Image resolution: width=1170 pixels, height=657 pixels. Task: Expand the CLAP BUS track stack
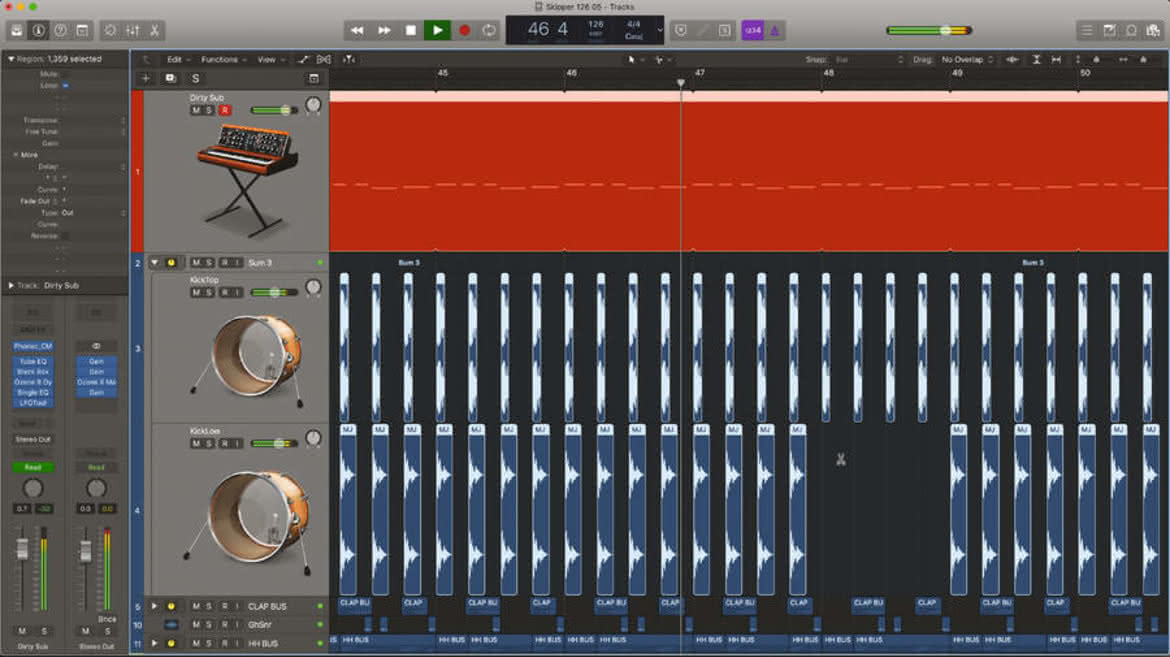[x=154, y=606]
